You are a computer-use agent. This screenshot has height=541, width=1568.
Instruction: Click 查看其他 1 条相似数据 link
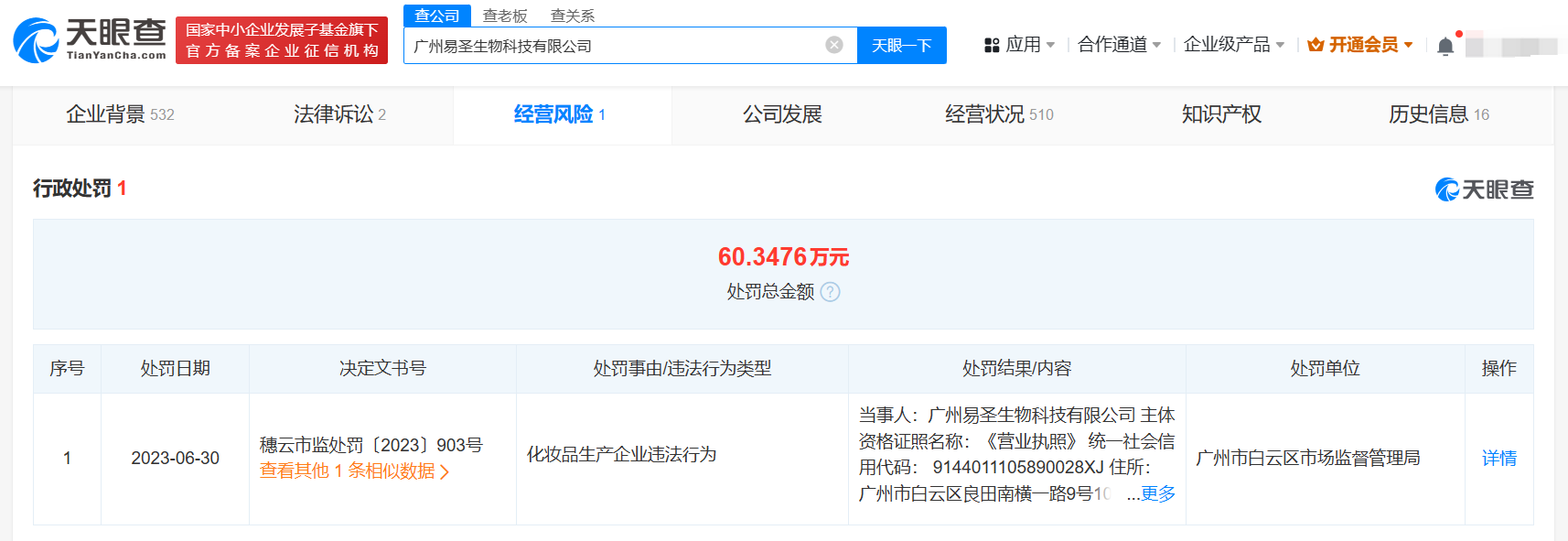pos(354,471)
